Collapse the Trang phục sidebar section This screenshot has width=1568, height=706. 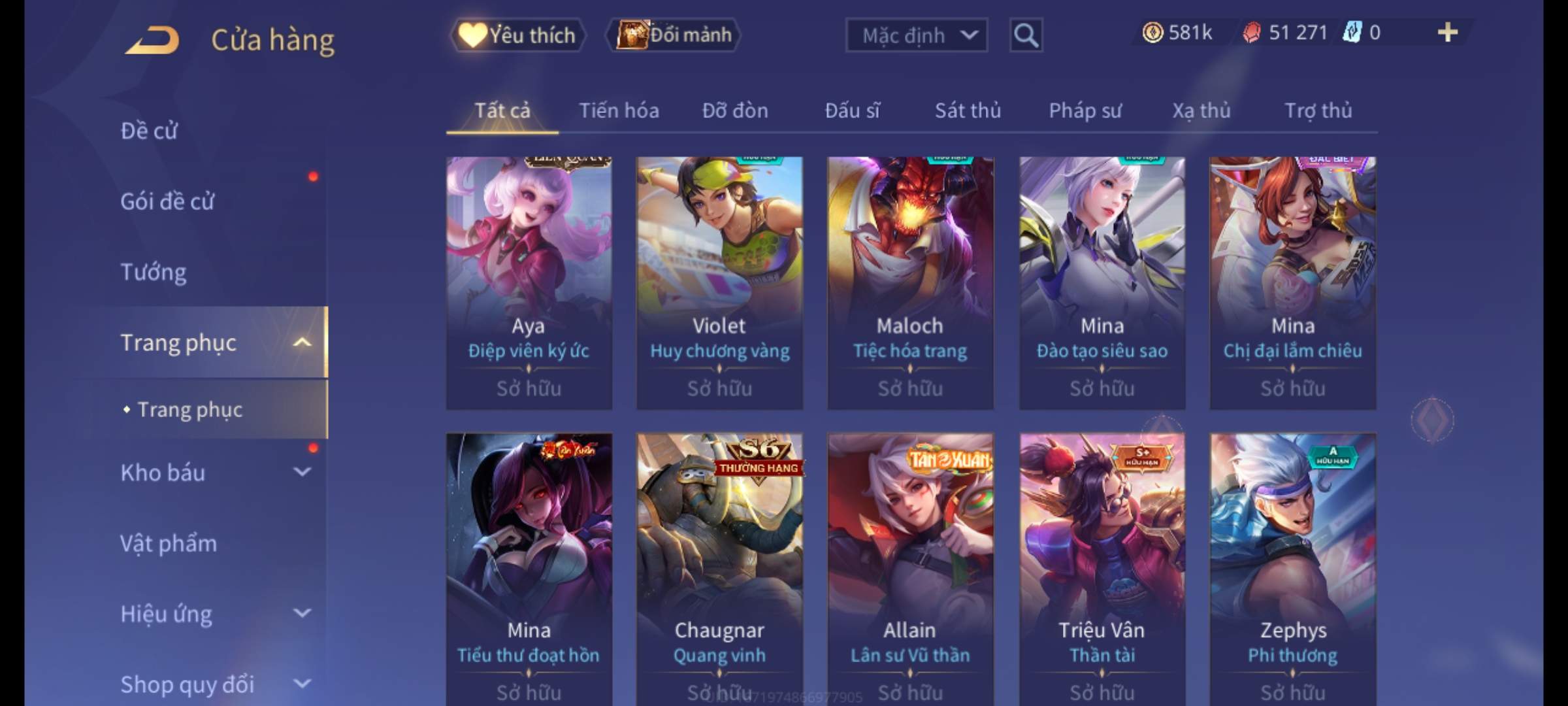302,343
